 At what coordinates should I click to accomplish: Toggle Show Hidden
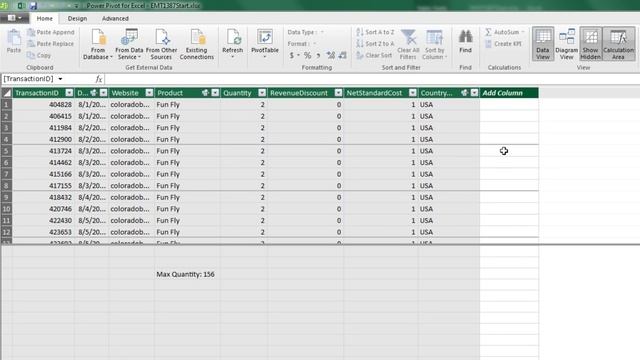pyautogui.click(x=590, y=44)
